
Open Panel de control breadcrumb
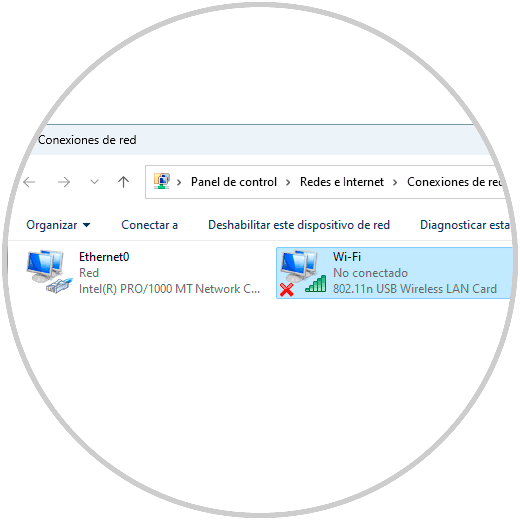(234, 182)
